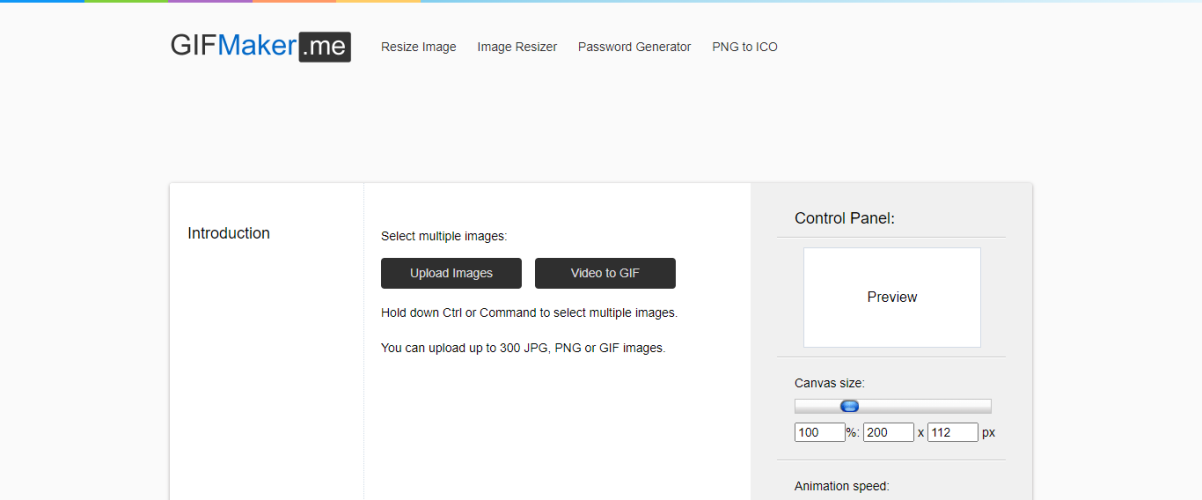The image size is (1202, 500).
Task: Click the Preview box in Control Panel
Action: tap(891, 297)
